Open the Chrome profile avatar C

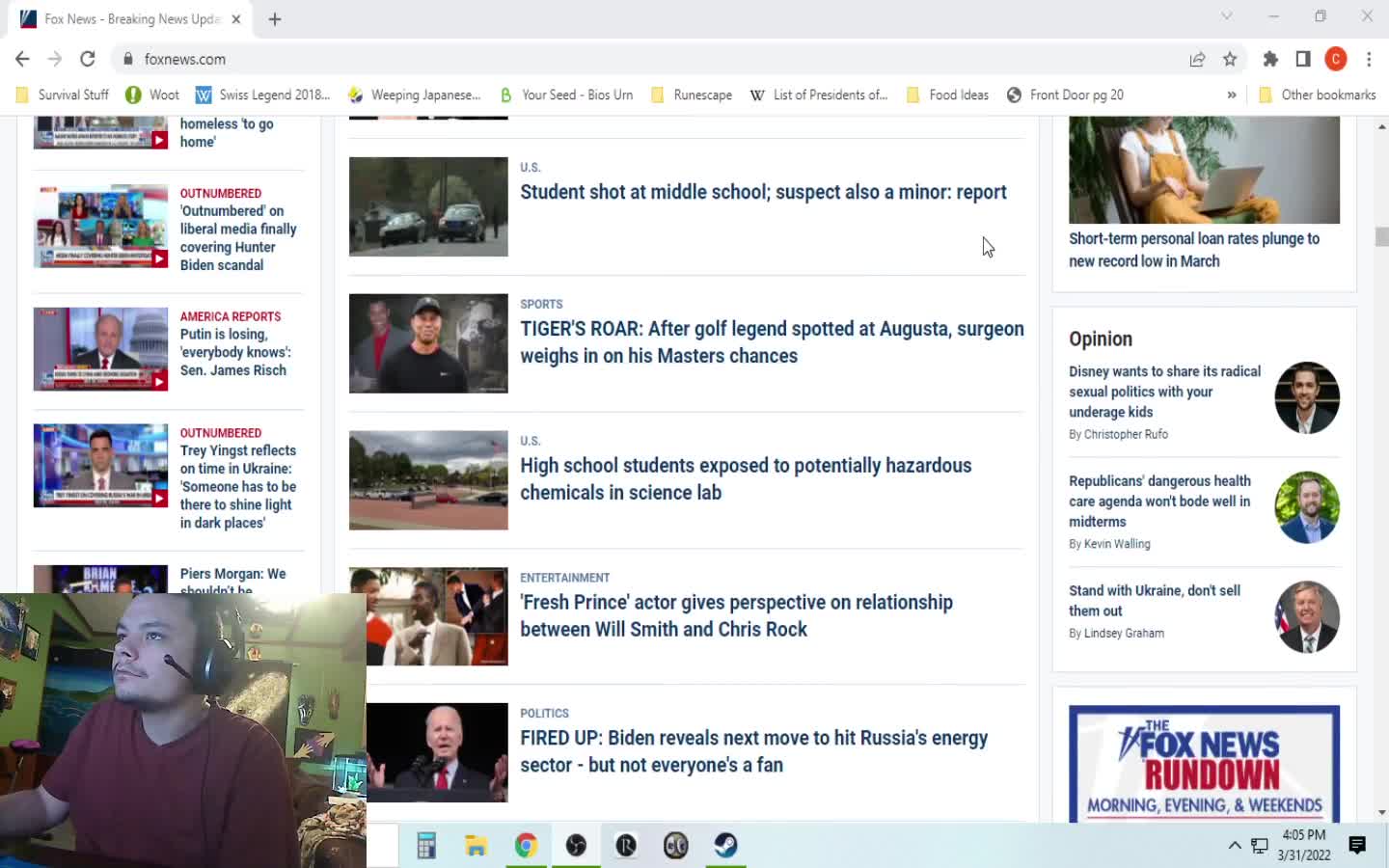pyautogui.click(x=1336, y=59)
